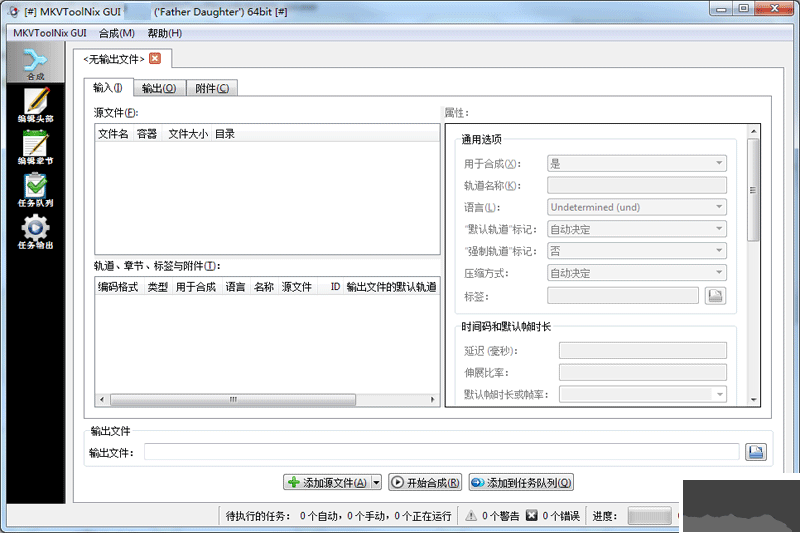The height and width of the screenshot is (533, 800).
Task: Click the 源文件 column header in tracks list
Action: click(x=297, y=287)
